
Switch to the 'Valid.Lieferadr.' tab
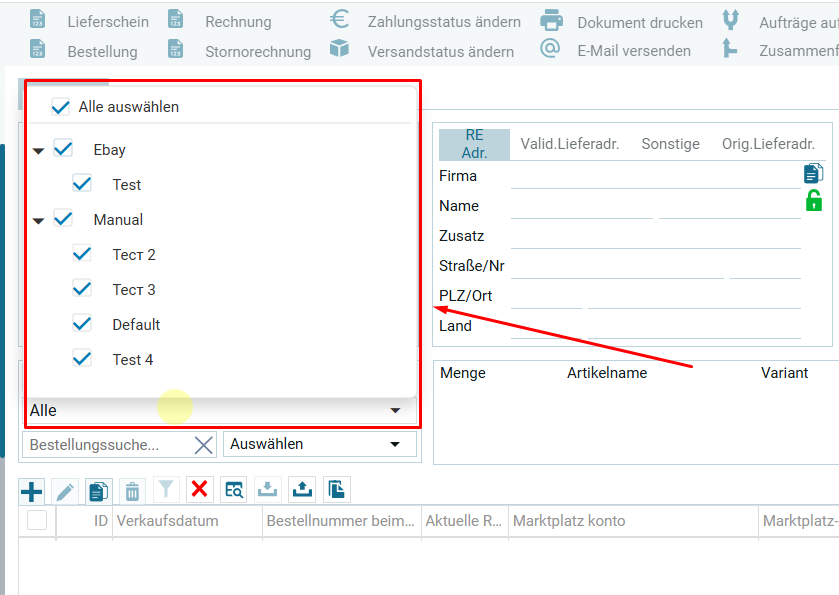pyautogui.click(x=570, y=144)
